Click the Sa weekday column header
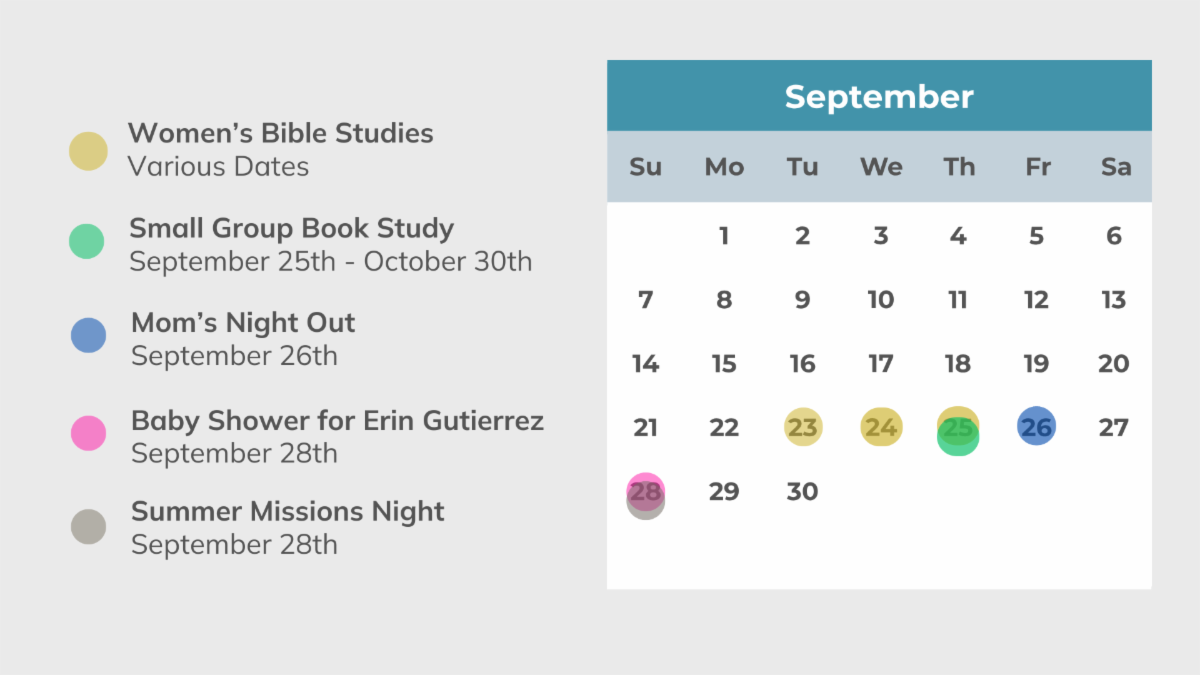The width and height of the screenshot is (1200, 675). coord(1115,167)
